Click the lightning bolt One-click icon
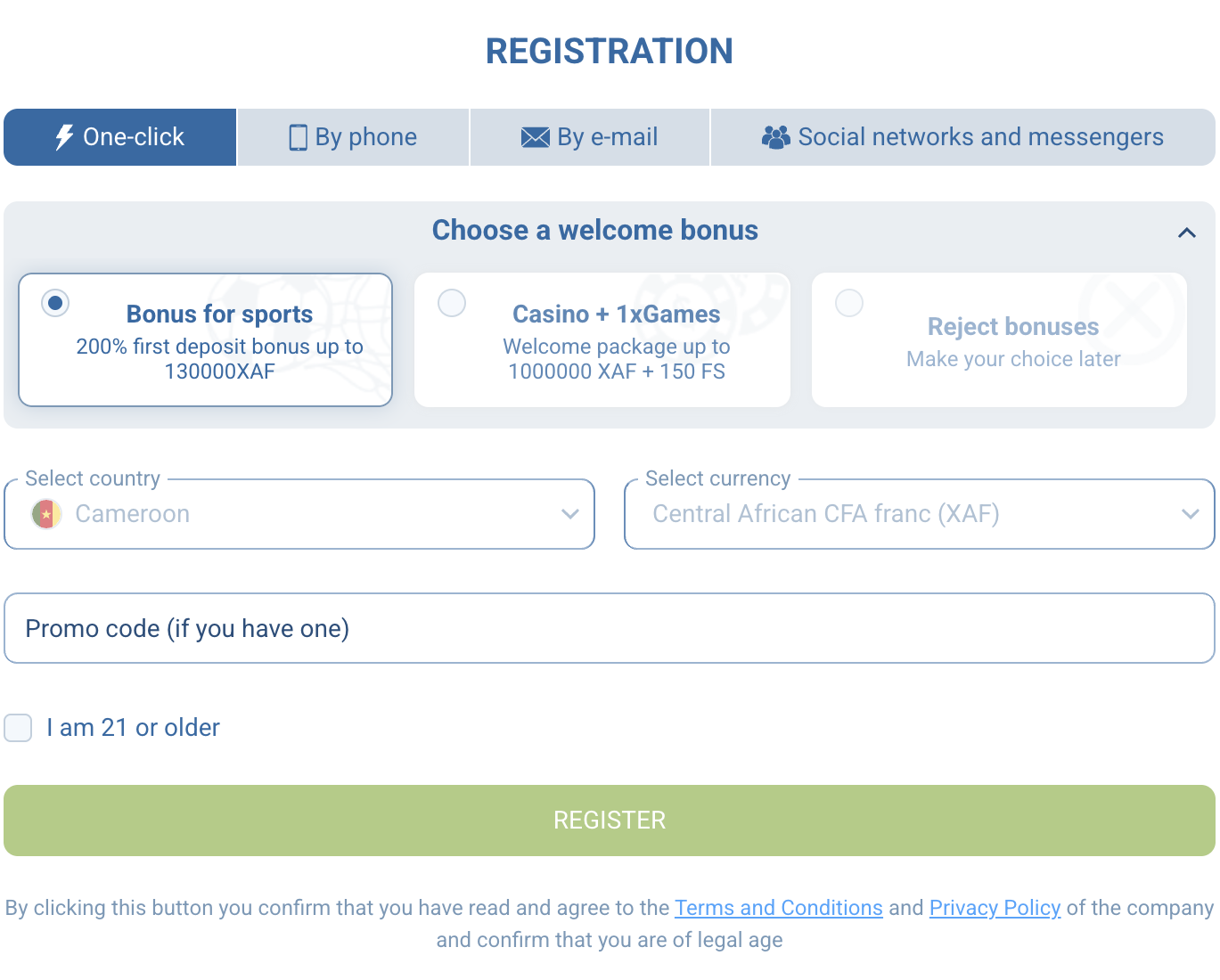The height and width of the screenshot is (980, 1220). coord(64,137)
